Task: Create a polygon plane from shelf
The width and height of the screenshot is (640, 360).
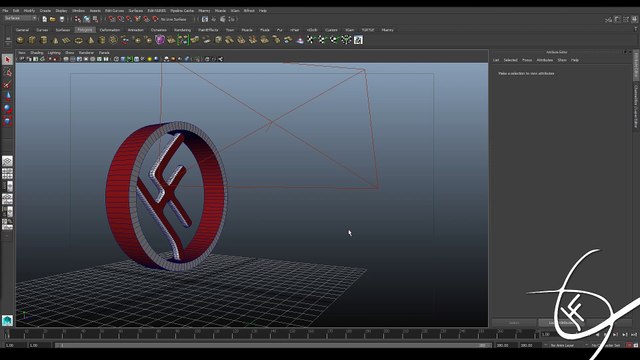Action: pyautogui.click(x=67, y=40)
